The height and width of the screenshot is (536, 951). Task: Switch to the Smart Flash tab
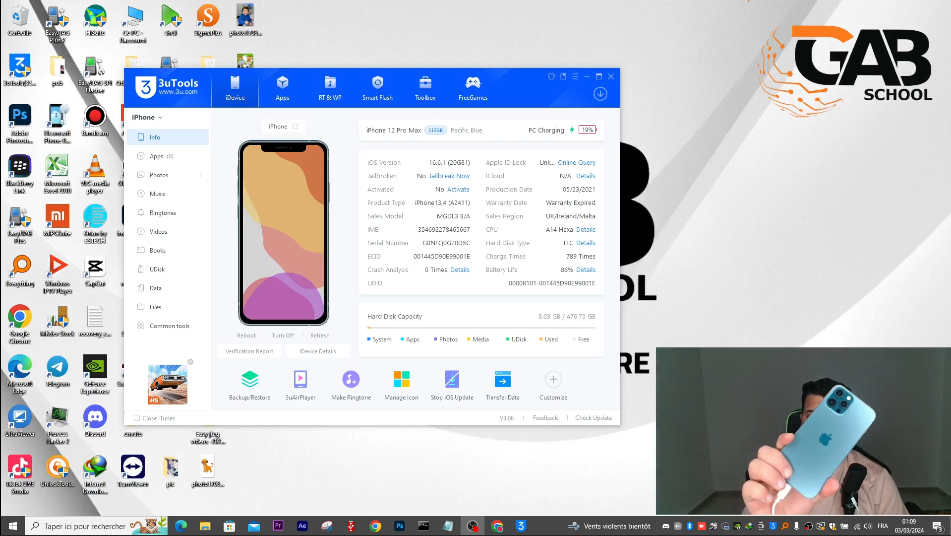click(x=377, y=88)
